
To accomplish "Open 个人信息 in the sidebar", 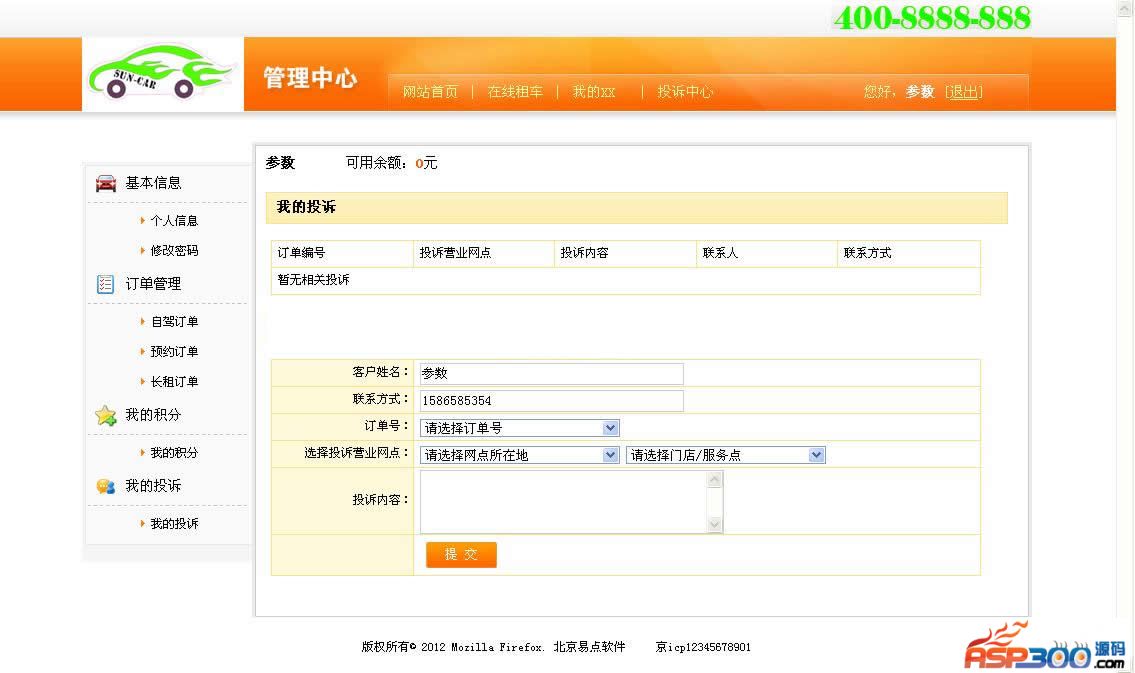I will point(174,221).
